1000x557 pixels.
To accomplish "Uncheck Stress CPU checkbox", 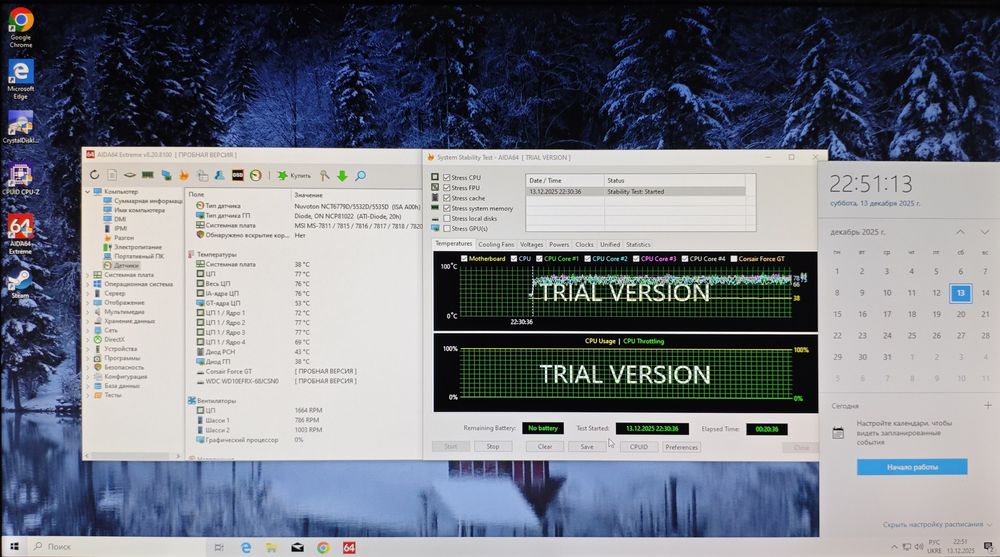I will [446, 177].
